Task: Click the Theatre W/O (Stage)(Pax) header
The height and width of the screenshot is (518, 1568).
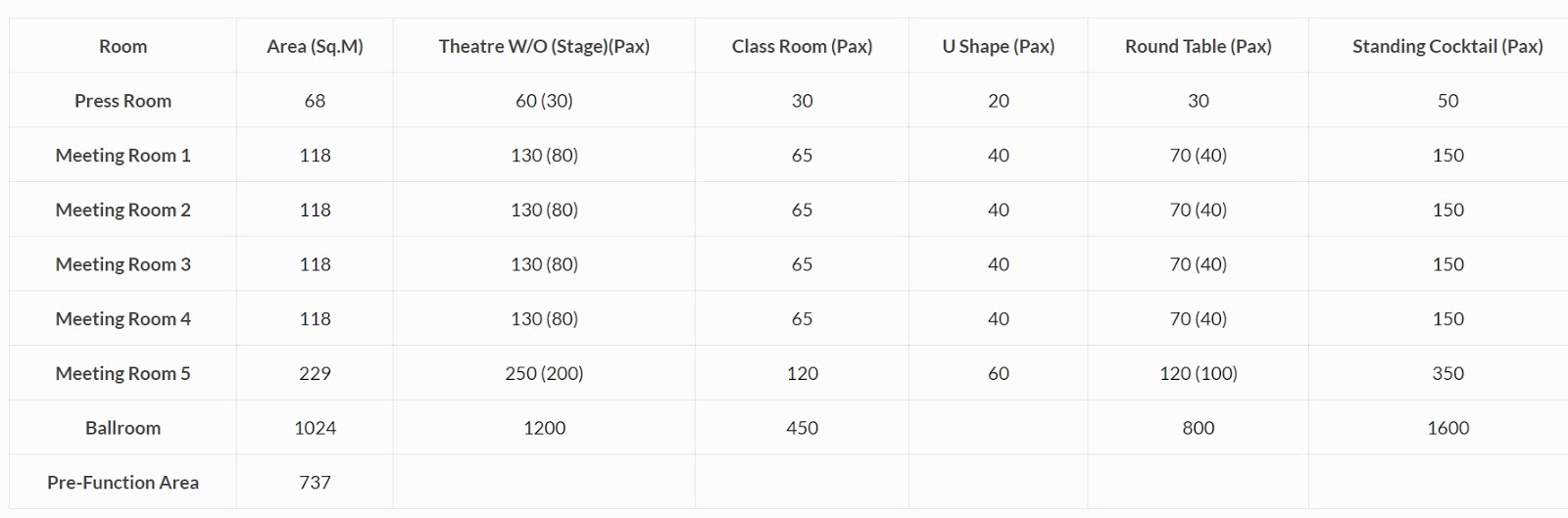Action: [x=544, y=46]
